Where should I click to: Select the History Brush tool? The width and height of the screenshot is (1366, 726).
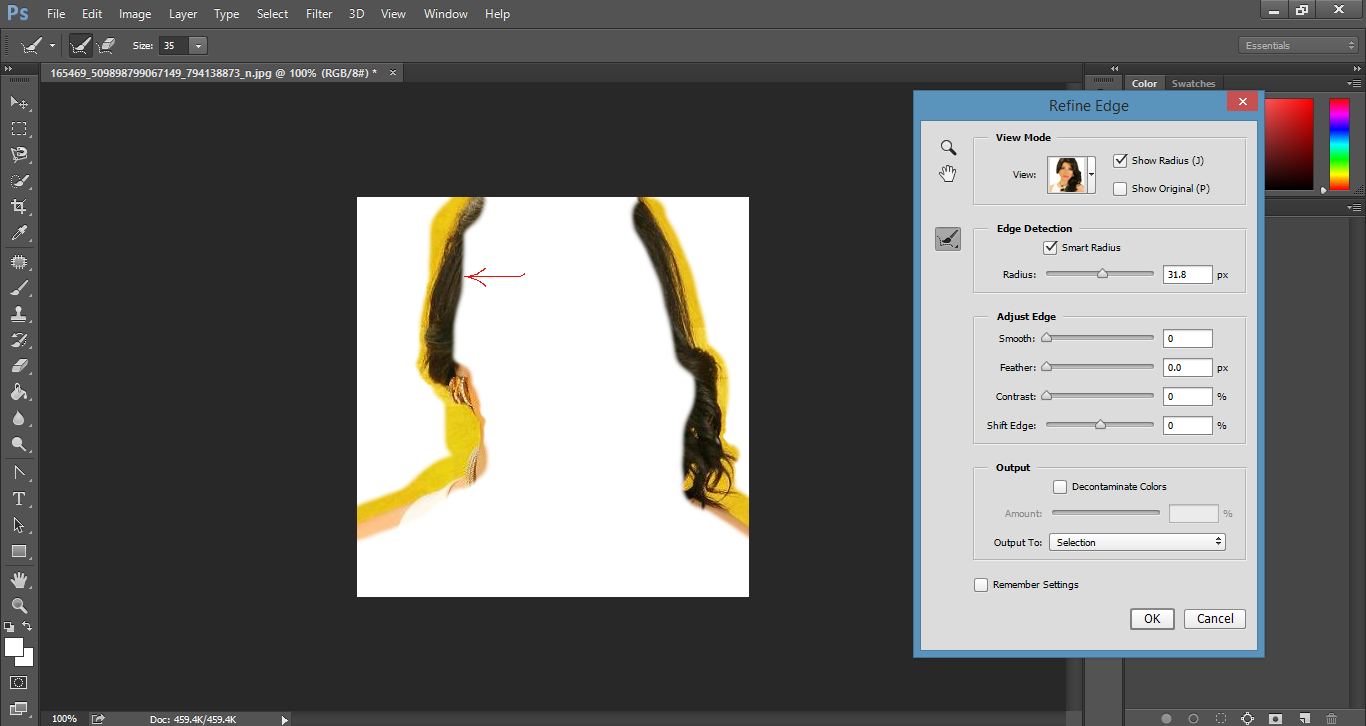coord(19,340)
